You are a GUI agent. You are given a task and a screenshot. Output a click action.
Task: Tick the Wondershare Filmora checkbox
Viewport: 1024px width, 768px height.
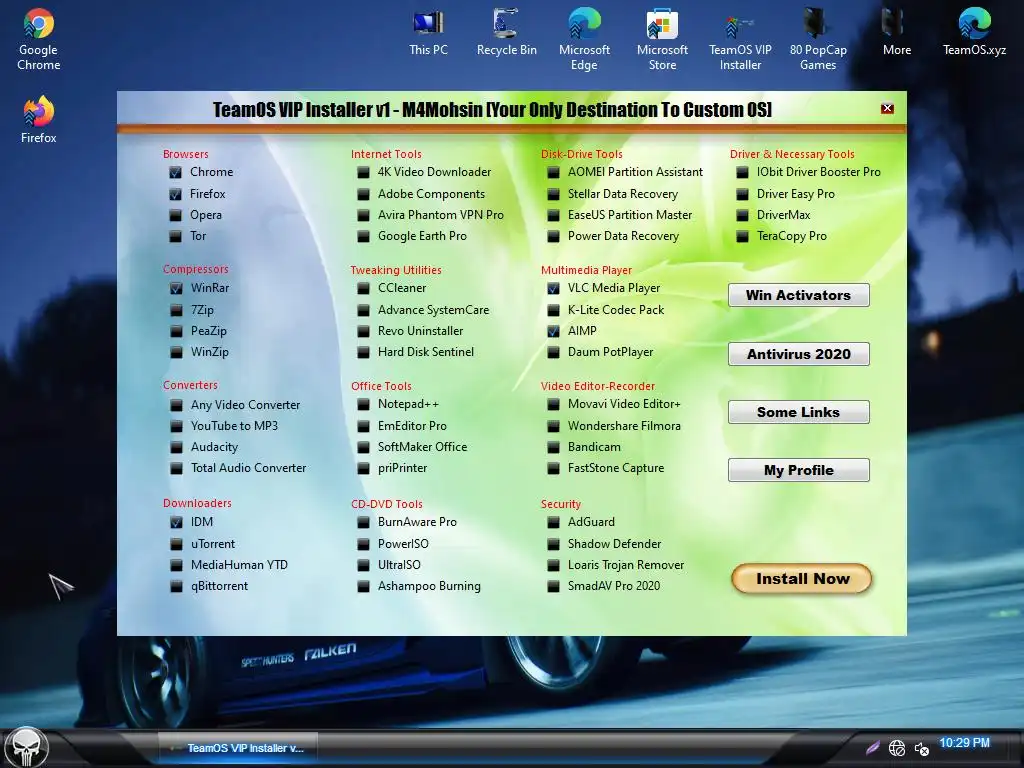(553, 426)
